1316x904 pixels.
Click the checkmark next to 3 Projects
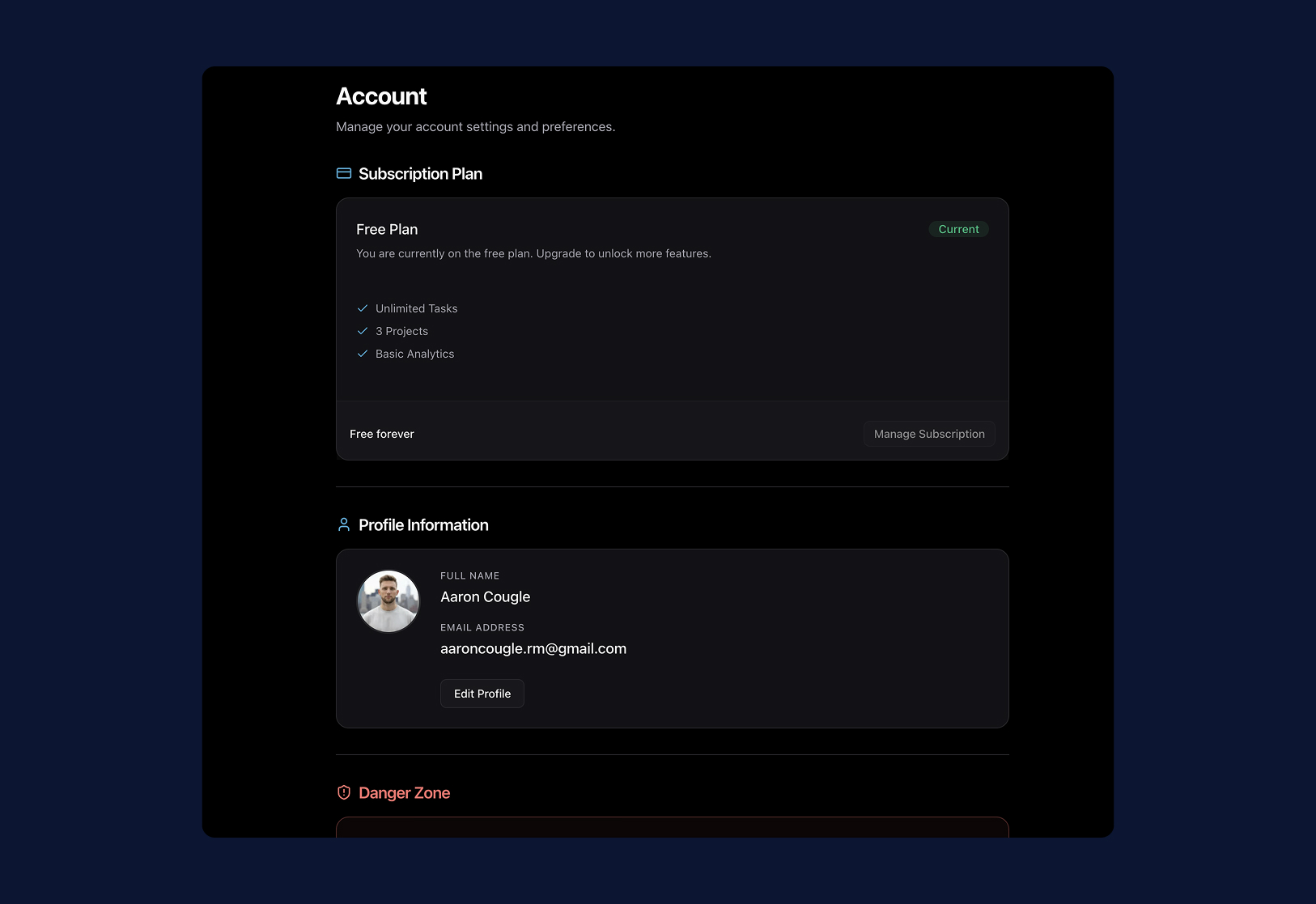click(x=363, y=331)
